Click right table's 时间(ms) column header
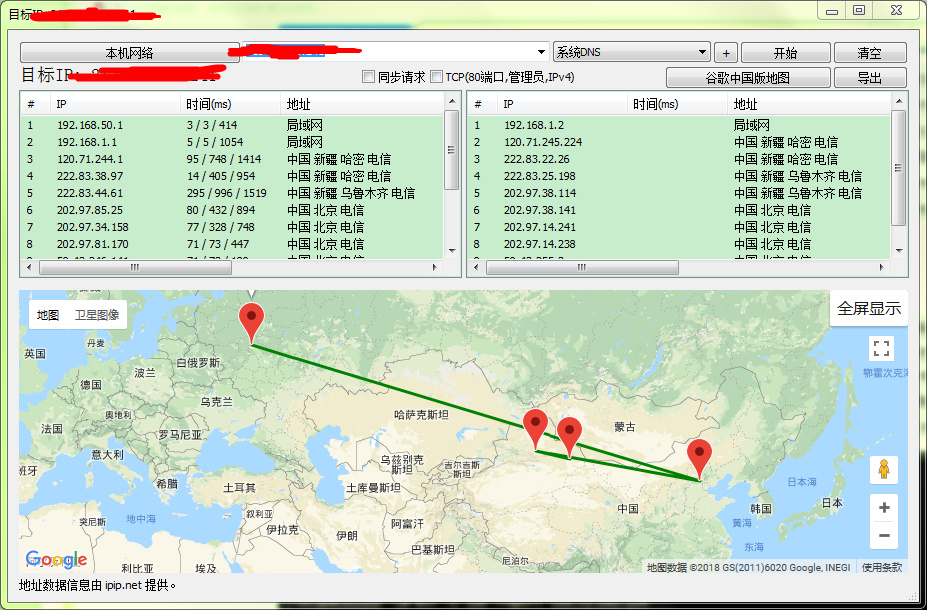 tap(677, 104)
